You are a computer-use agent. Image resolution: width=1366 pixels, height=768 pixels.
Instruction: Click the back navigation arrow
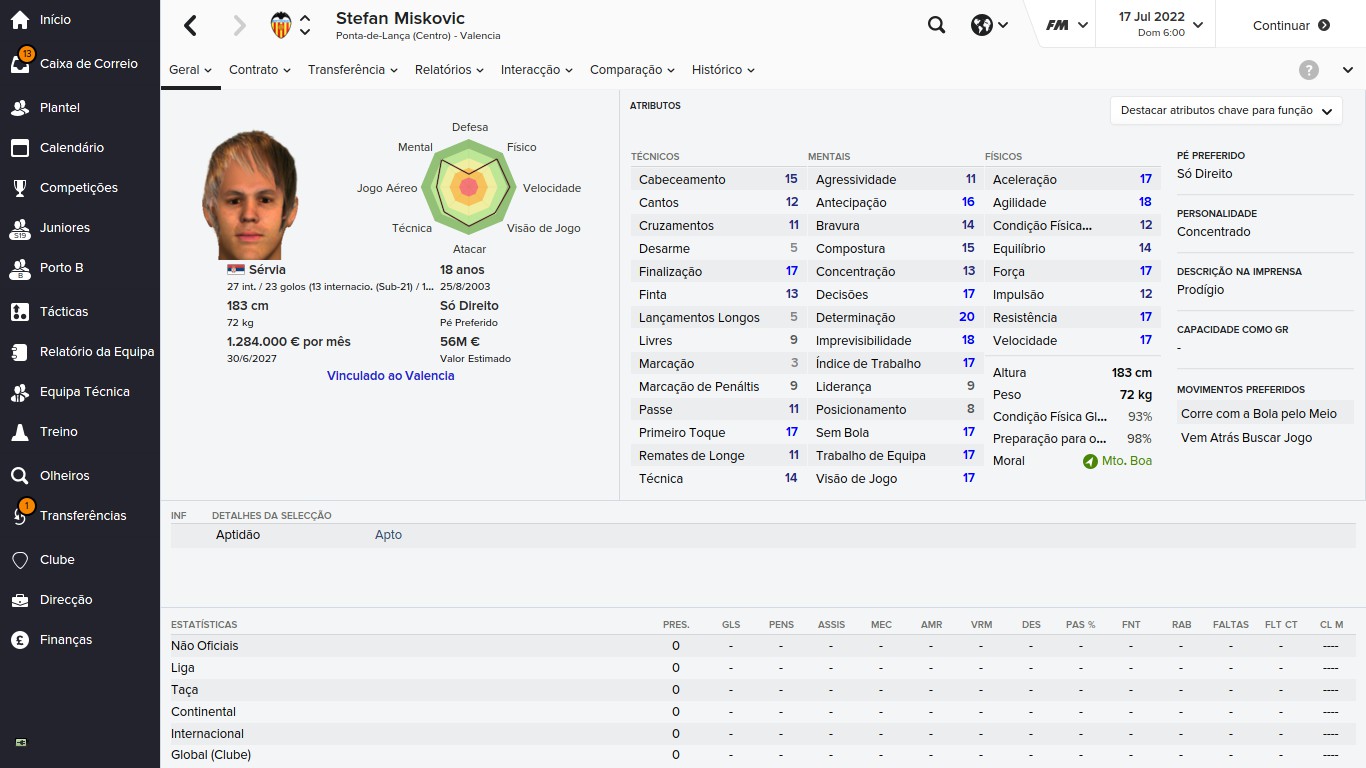191,26
